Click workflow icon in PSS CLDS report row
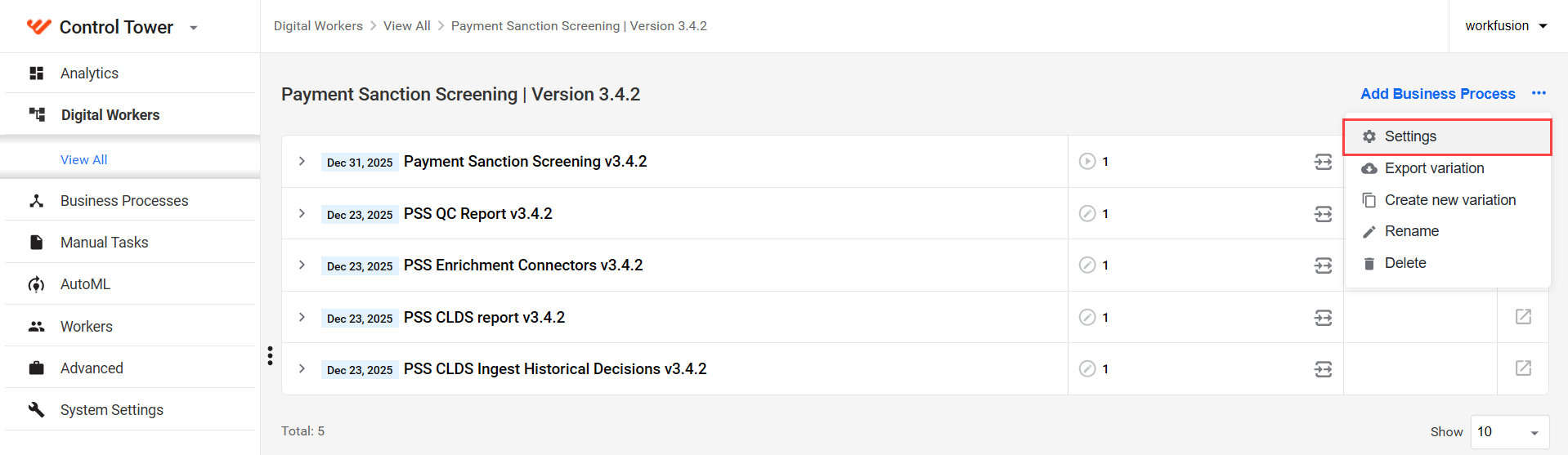Screen dimensions: 1568x455 click(x=1323, y=318)
